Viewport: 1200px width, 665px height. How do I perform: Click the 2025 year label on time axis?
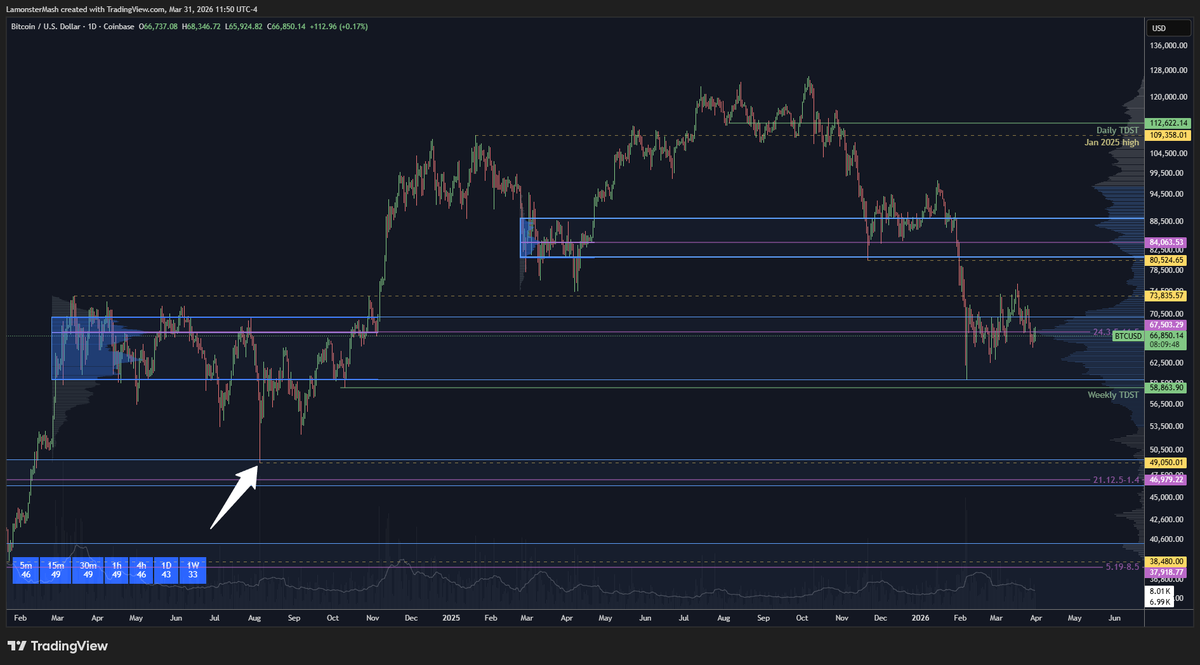(449, 619)
